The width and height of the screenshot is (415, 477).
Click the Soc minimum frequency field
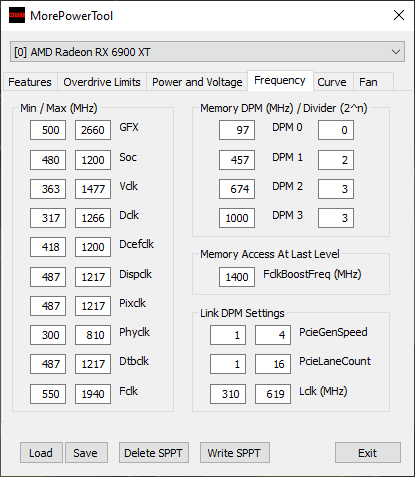48,160
